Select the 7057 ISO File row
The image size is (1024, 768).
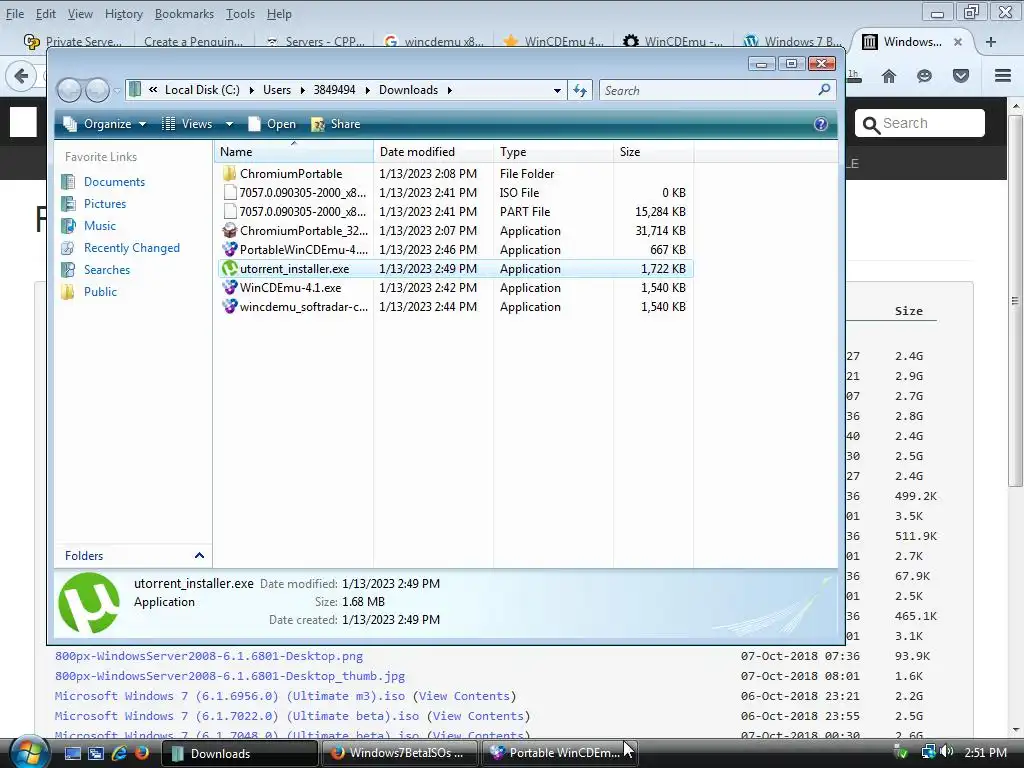pyautogui.click(x=455, y=193)
